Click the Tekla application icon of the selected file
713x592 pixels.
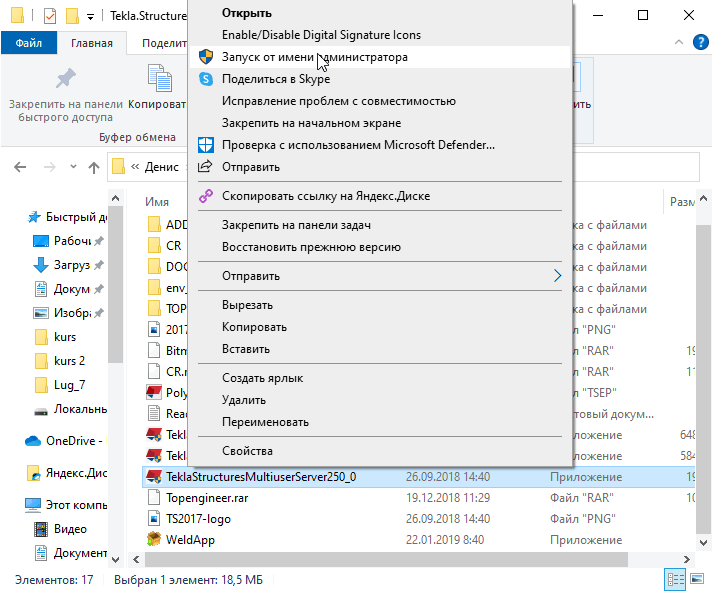point(154,477)
